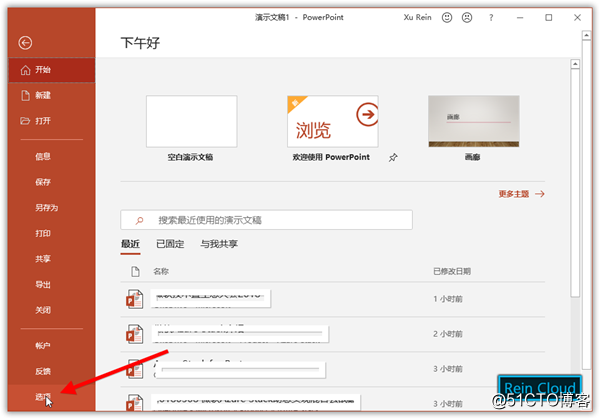Open the 共享 option
This screenshot has width=600, height=419.
pyautogui.click(x=51, y=259)
